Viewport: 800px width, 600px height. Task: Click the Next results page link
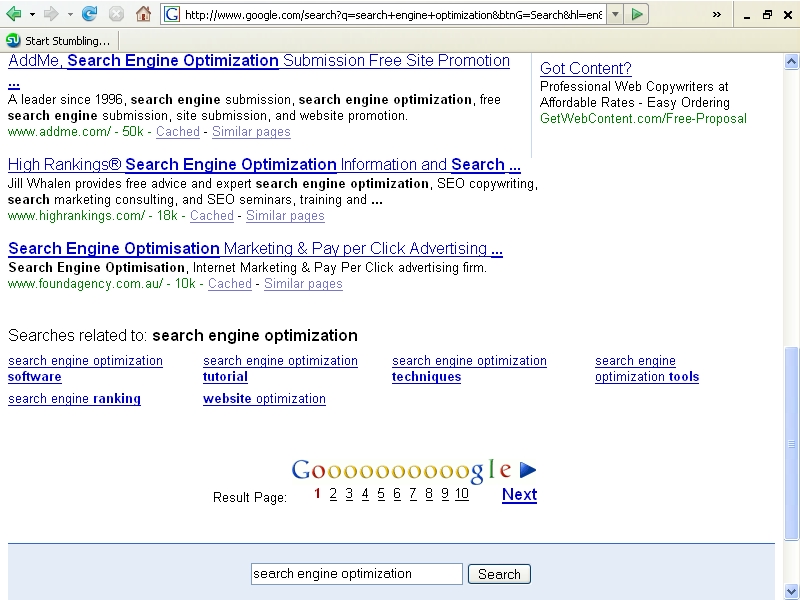tap(519, 494)
